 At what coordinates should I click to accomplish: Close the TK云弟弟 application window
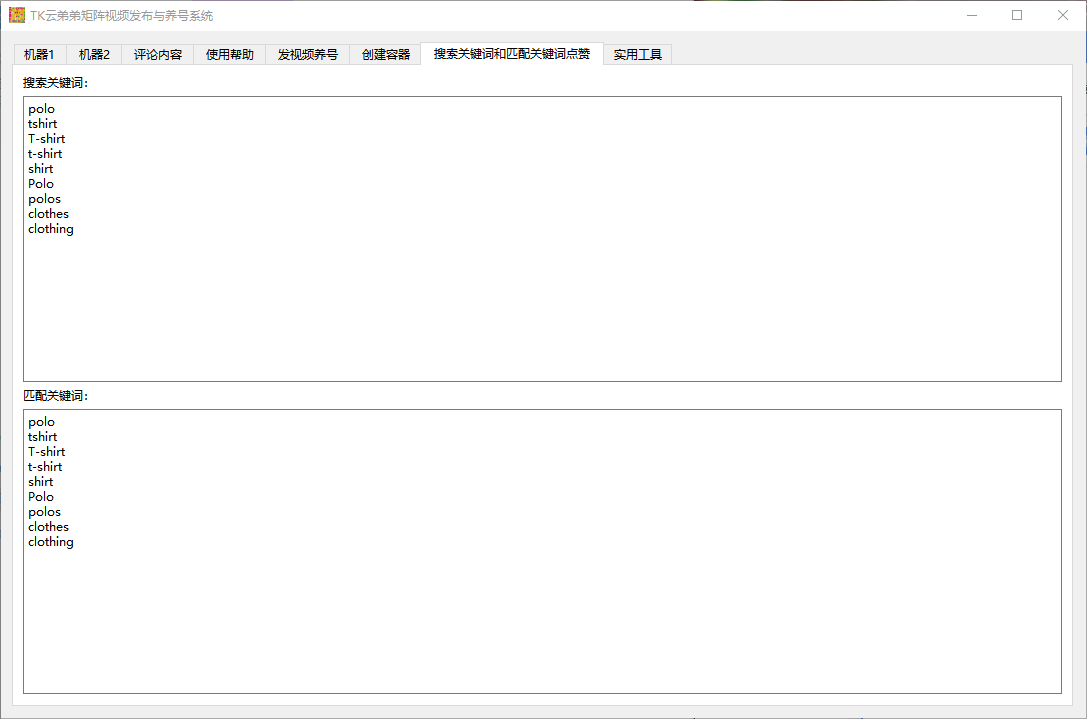(x=1062, y=15)
